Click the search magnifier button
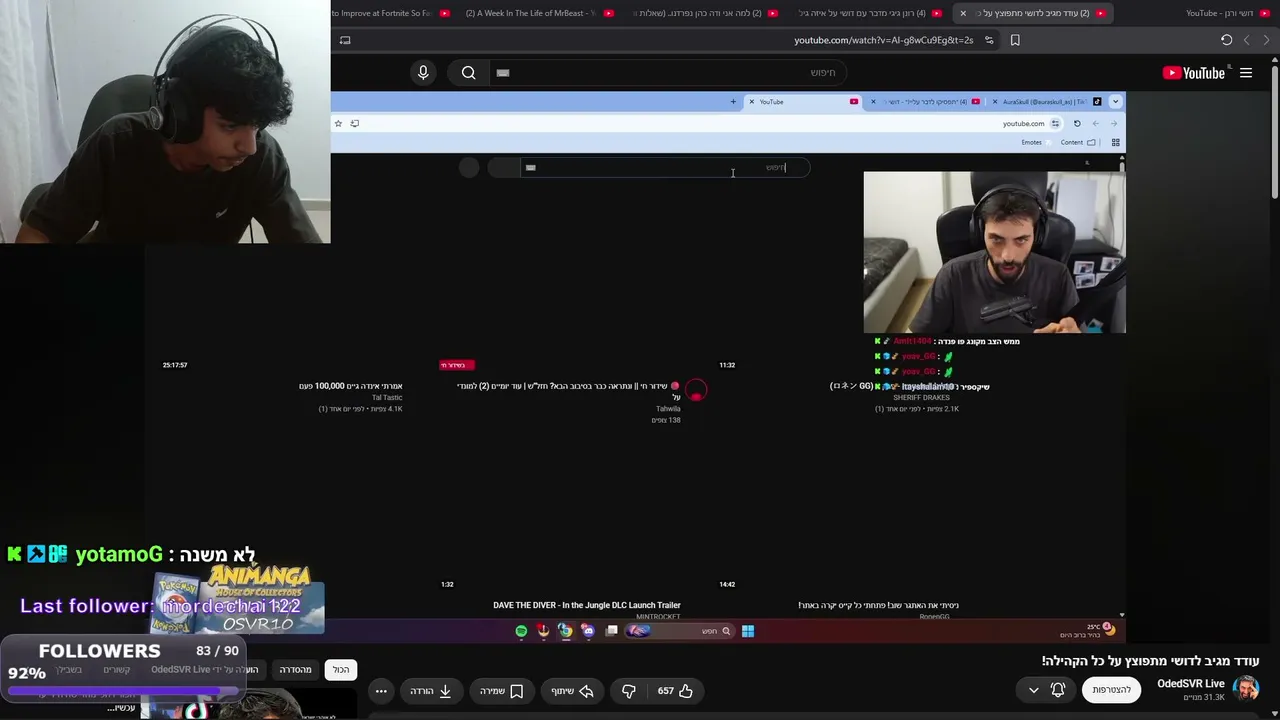 tap(468, 72)
